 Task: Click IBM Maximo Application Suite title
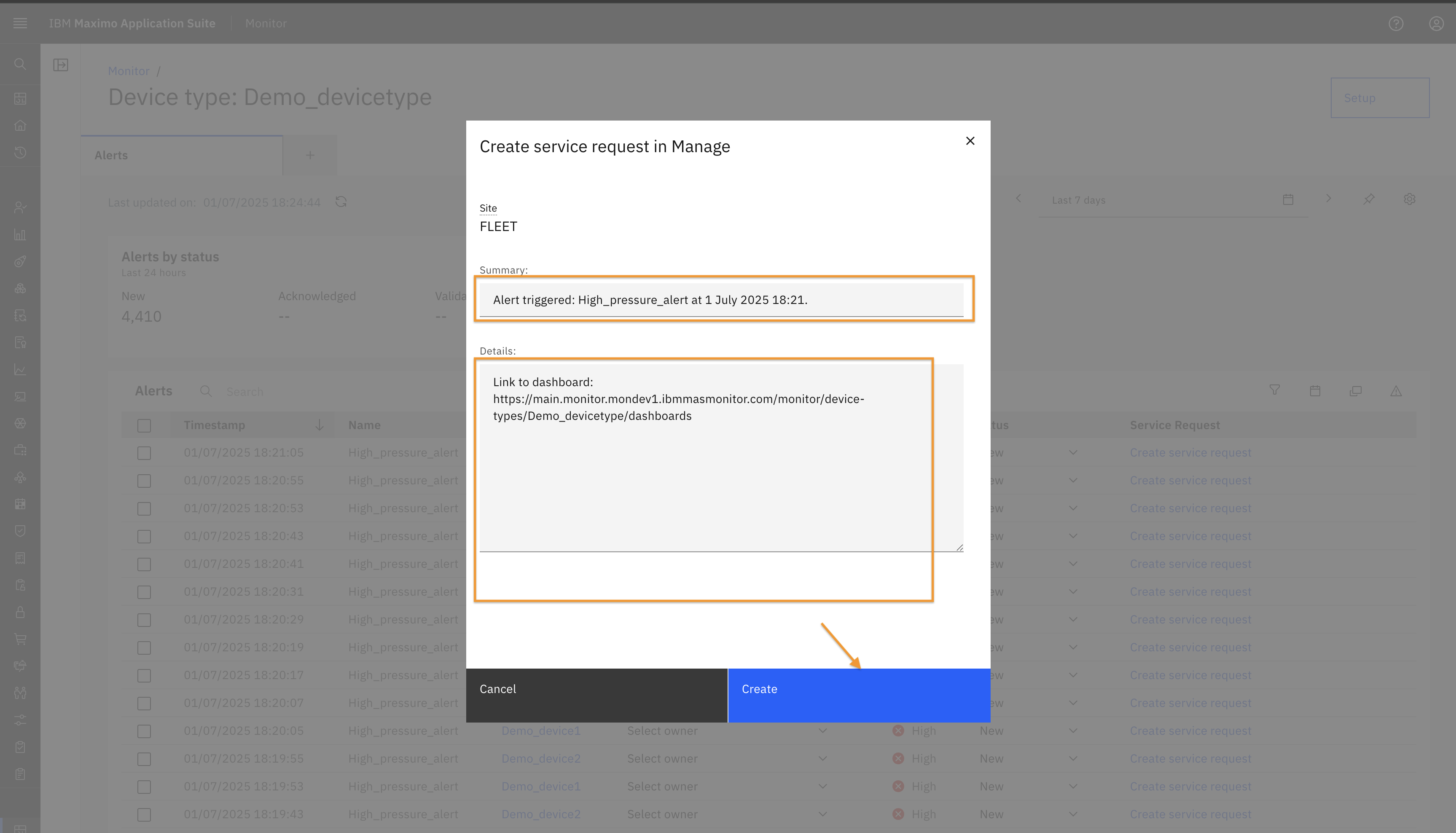pos(132,24)
